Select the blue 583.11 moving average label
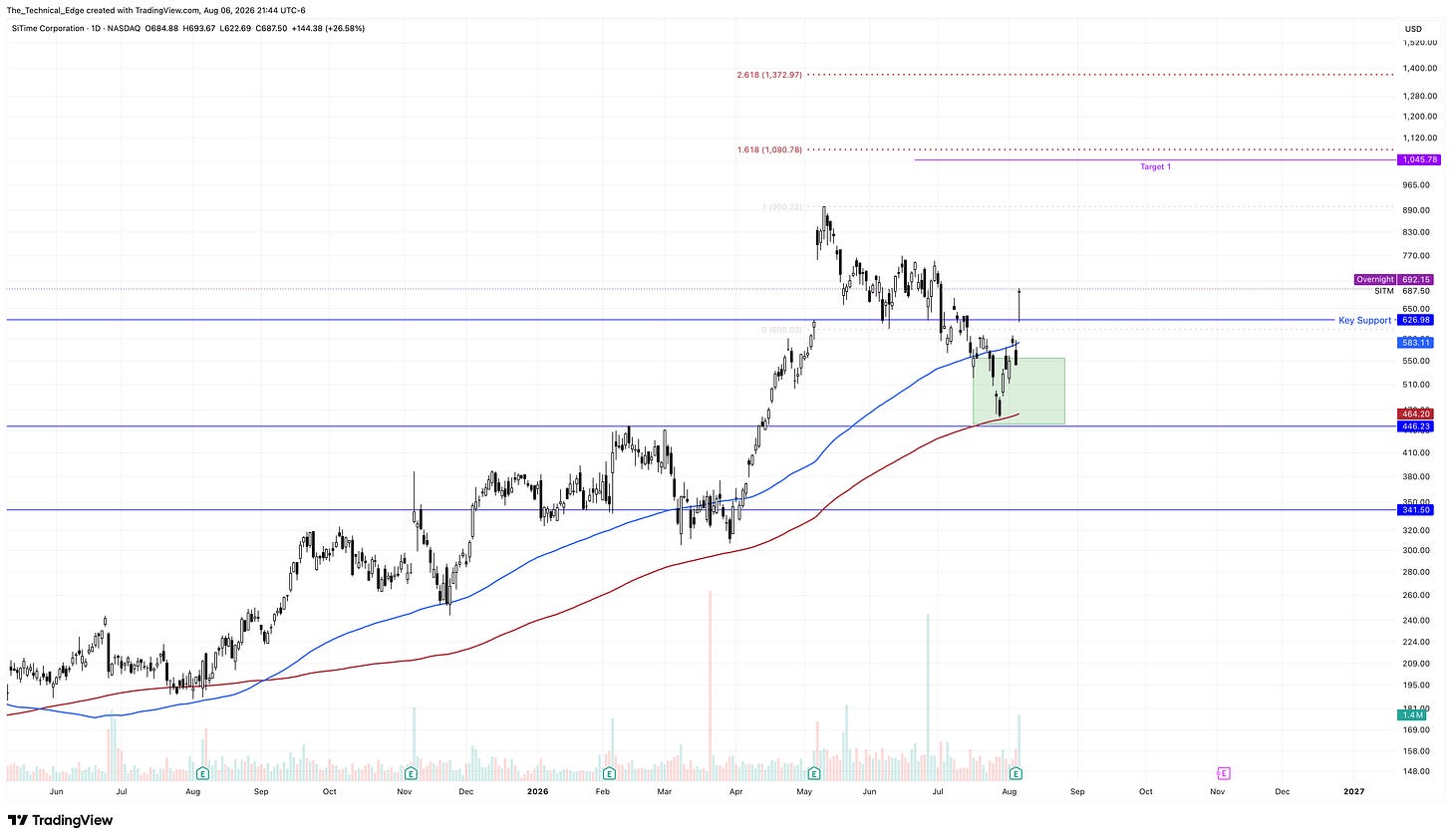 point(1416,342)
